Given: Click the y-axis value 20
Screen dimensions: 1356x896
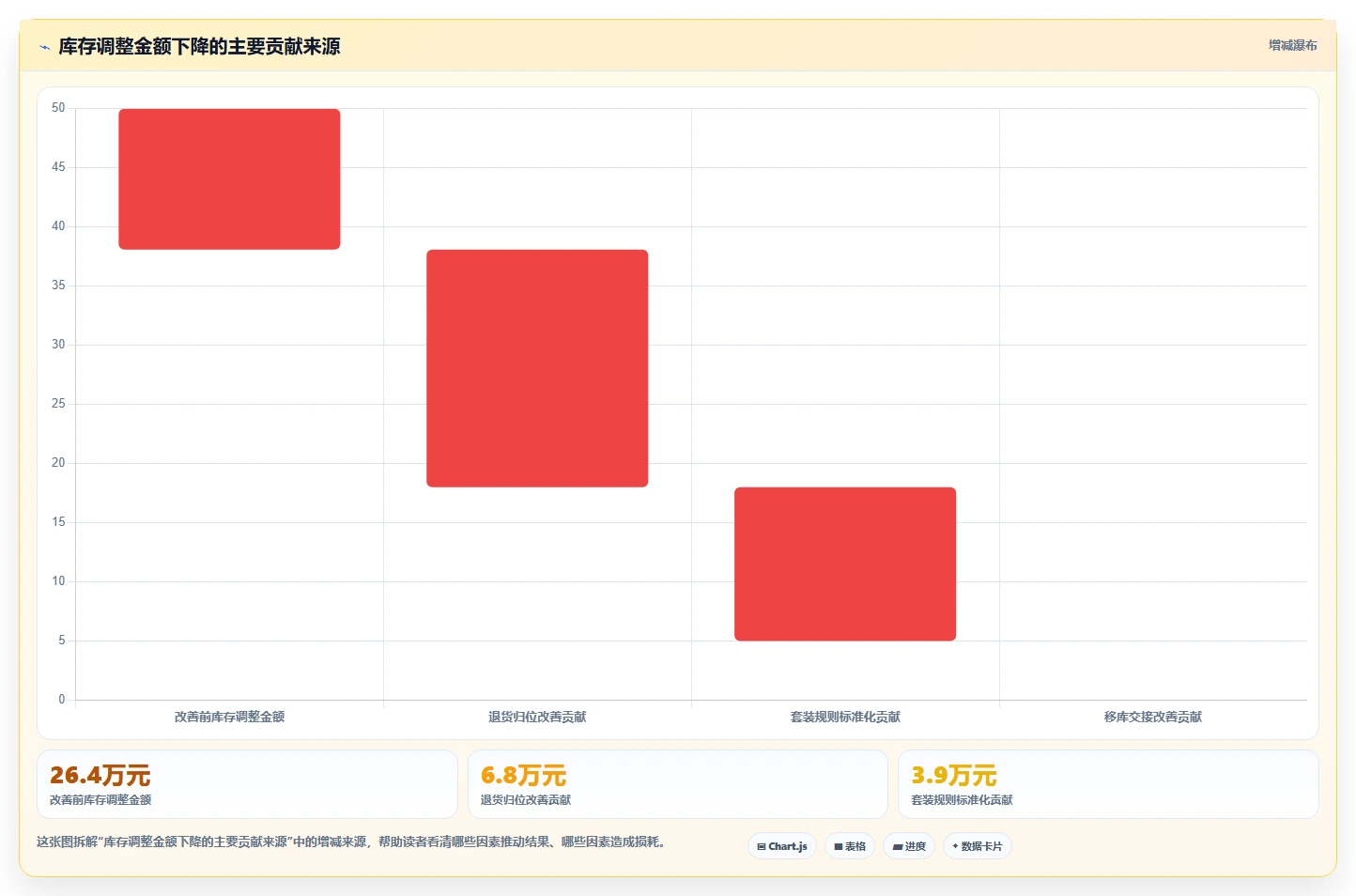Looking at the screenshot, I should click(58, 463).
